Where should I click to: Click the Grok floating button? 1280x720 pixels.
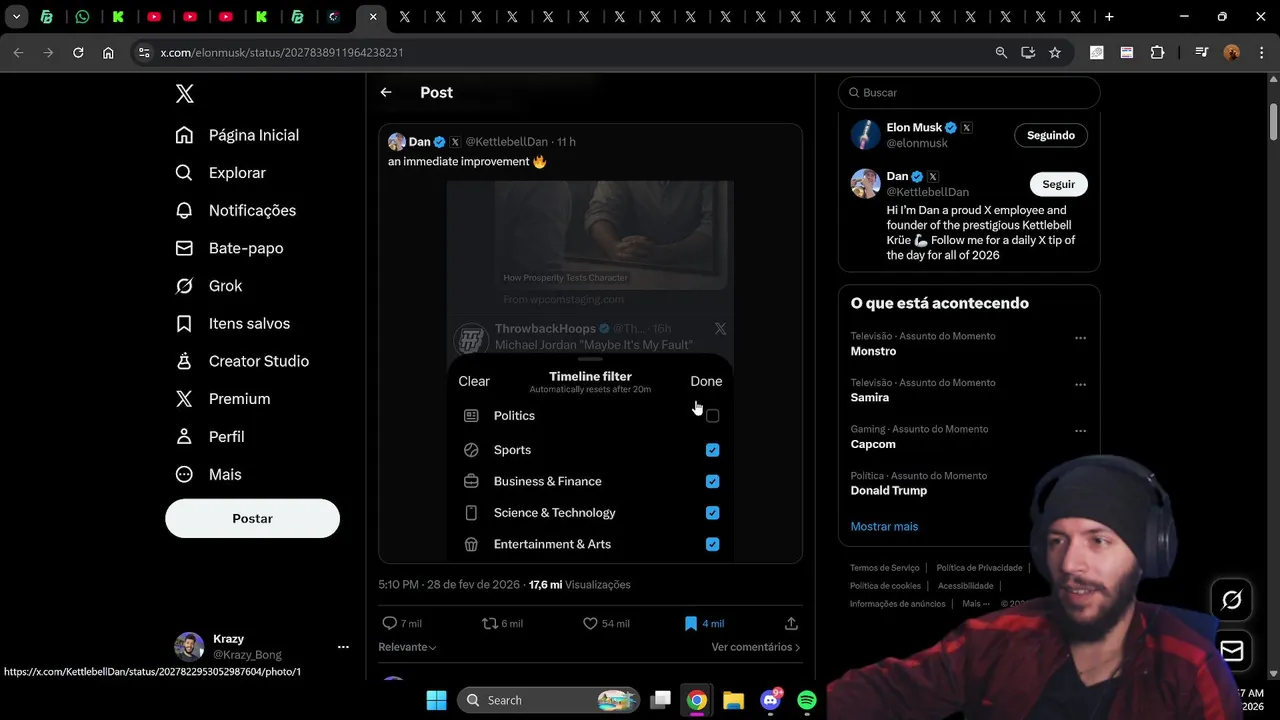click(1232, 599)
